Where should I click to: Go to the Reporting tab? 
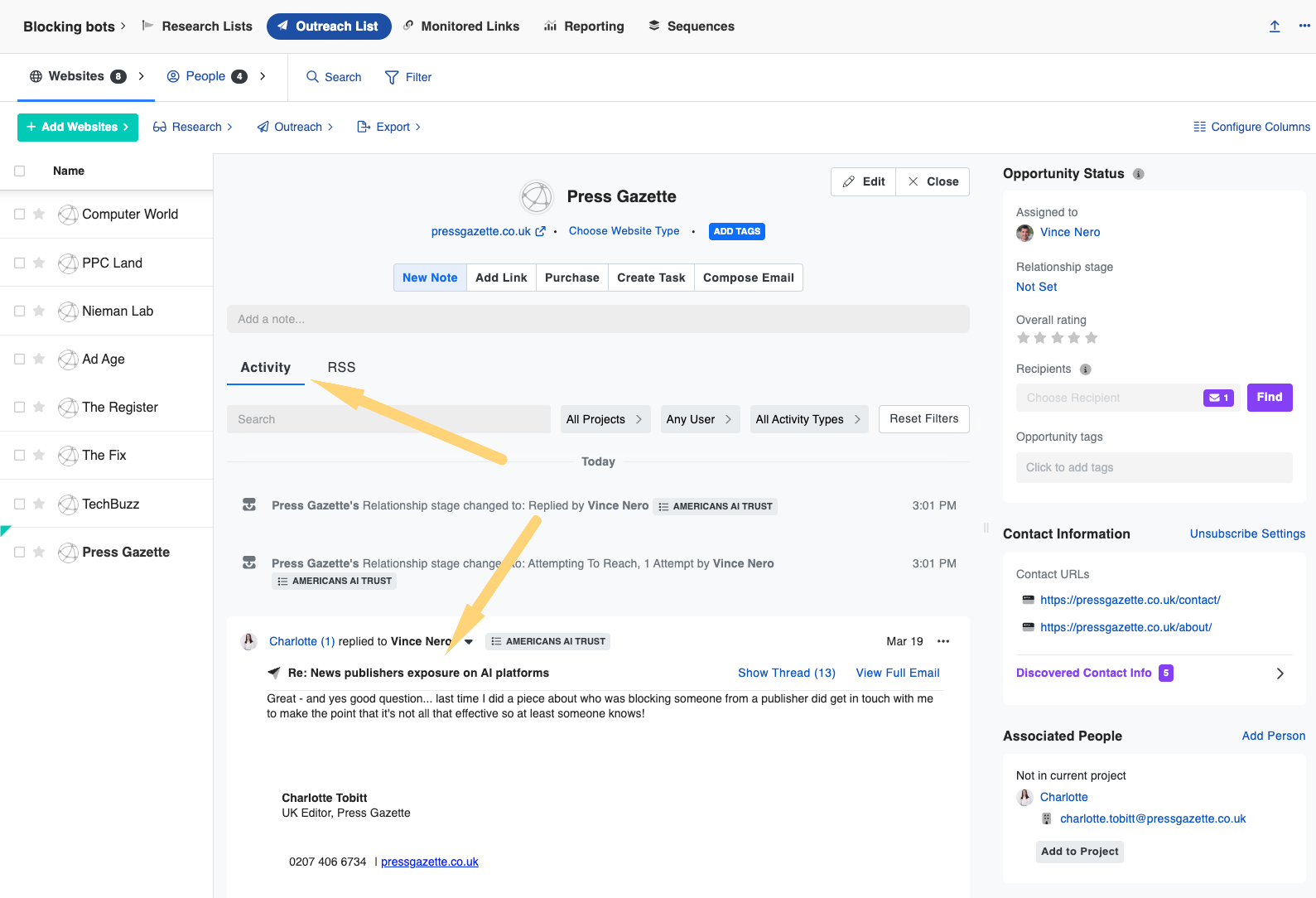584,27
